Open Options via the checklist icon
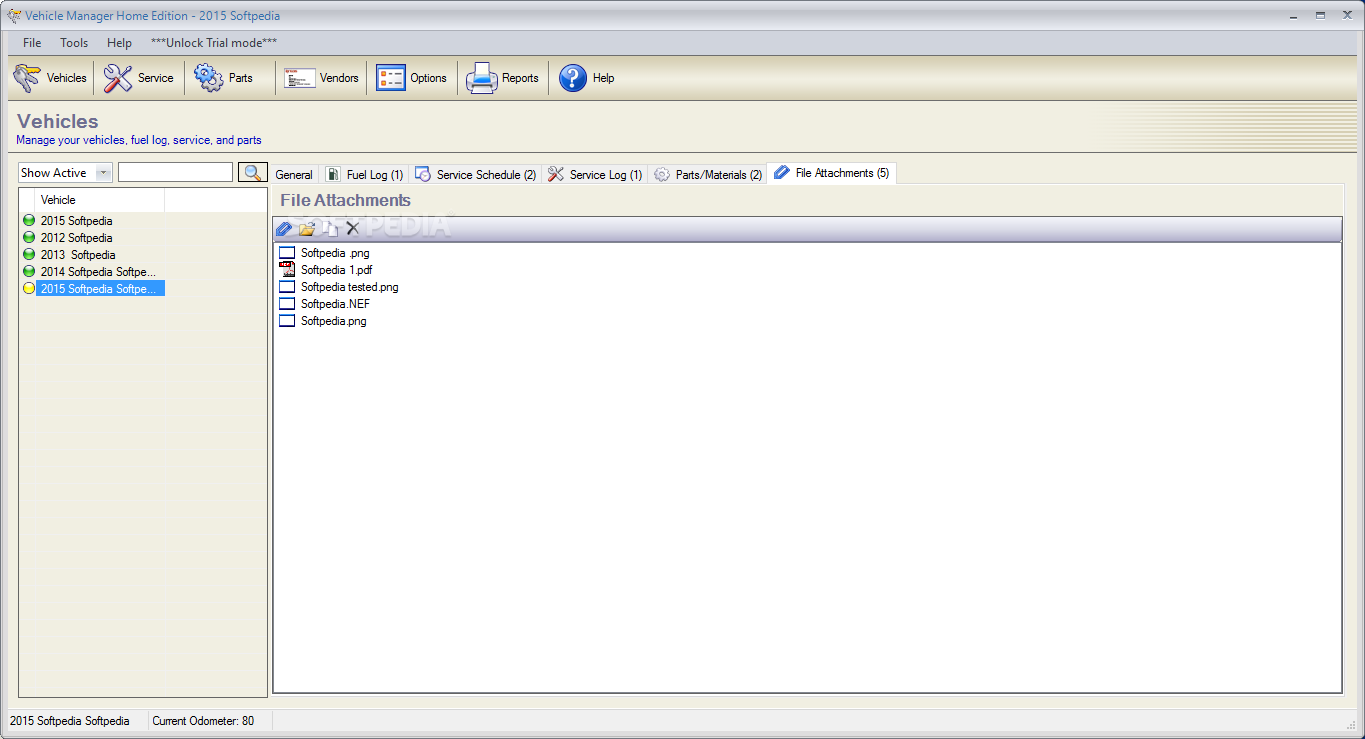 tap(391, 78)
